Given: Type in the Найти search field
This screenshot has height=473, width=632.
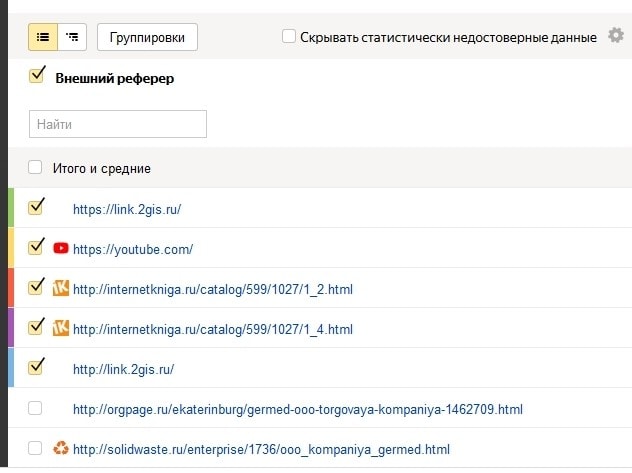Looking at the screenshot, I should [117, 124].
